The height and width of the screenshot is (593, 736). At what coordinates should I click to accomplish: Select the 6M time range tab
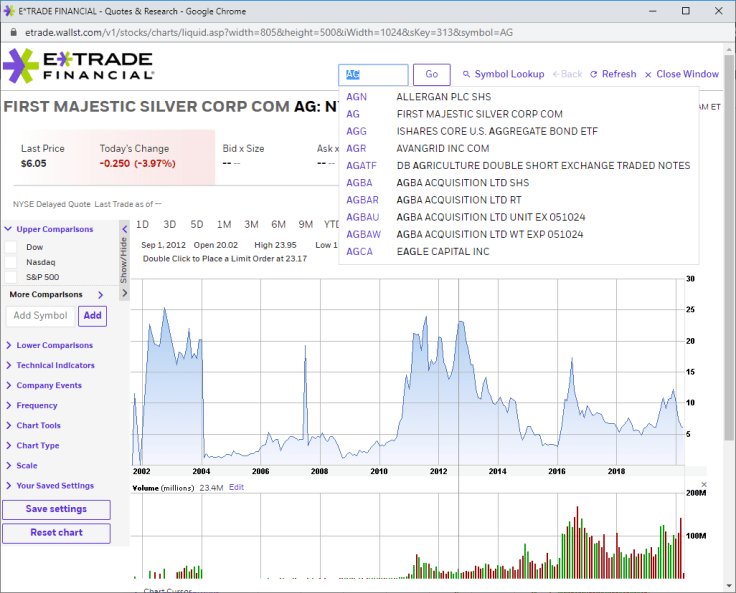[x=278, y=224]
